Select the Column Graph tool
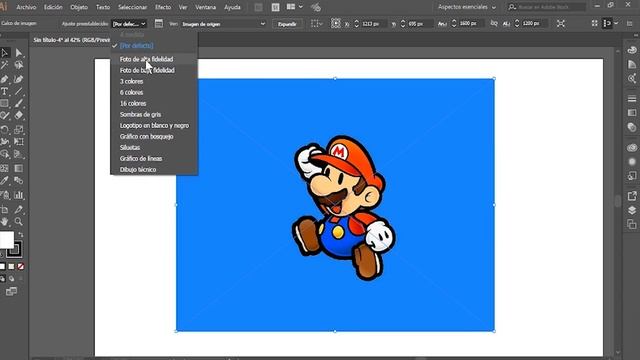Screen dimensions: 640x360 (x=19, y=195)
